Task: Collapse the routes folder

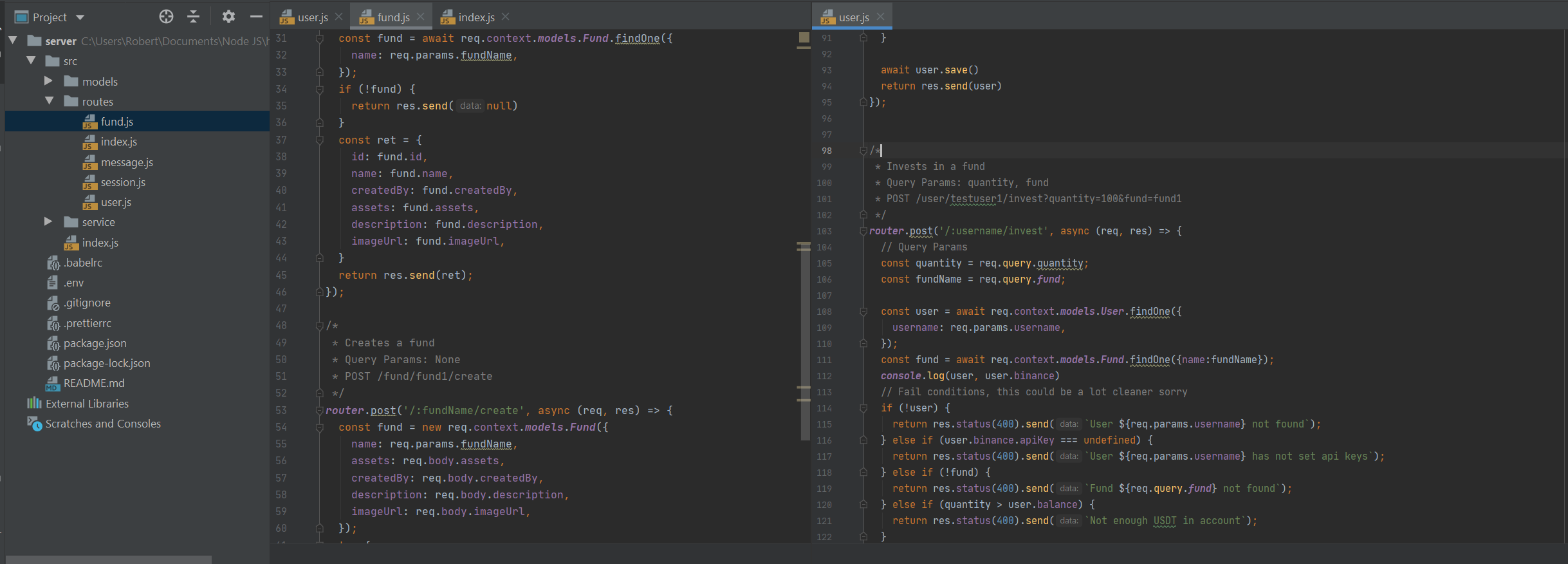Action: pyautogui.click(x=49, y=101)
